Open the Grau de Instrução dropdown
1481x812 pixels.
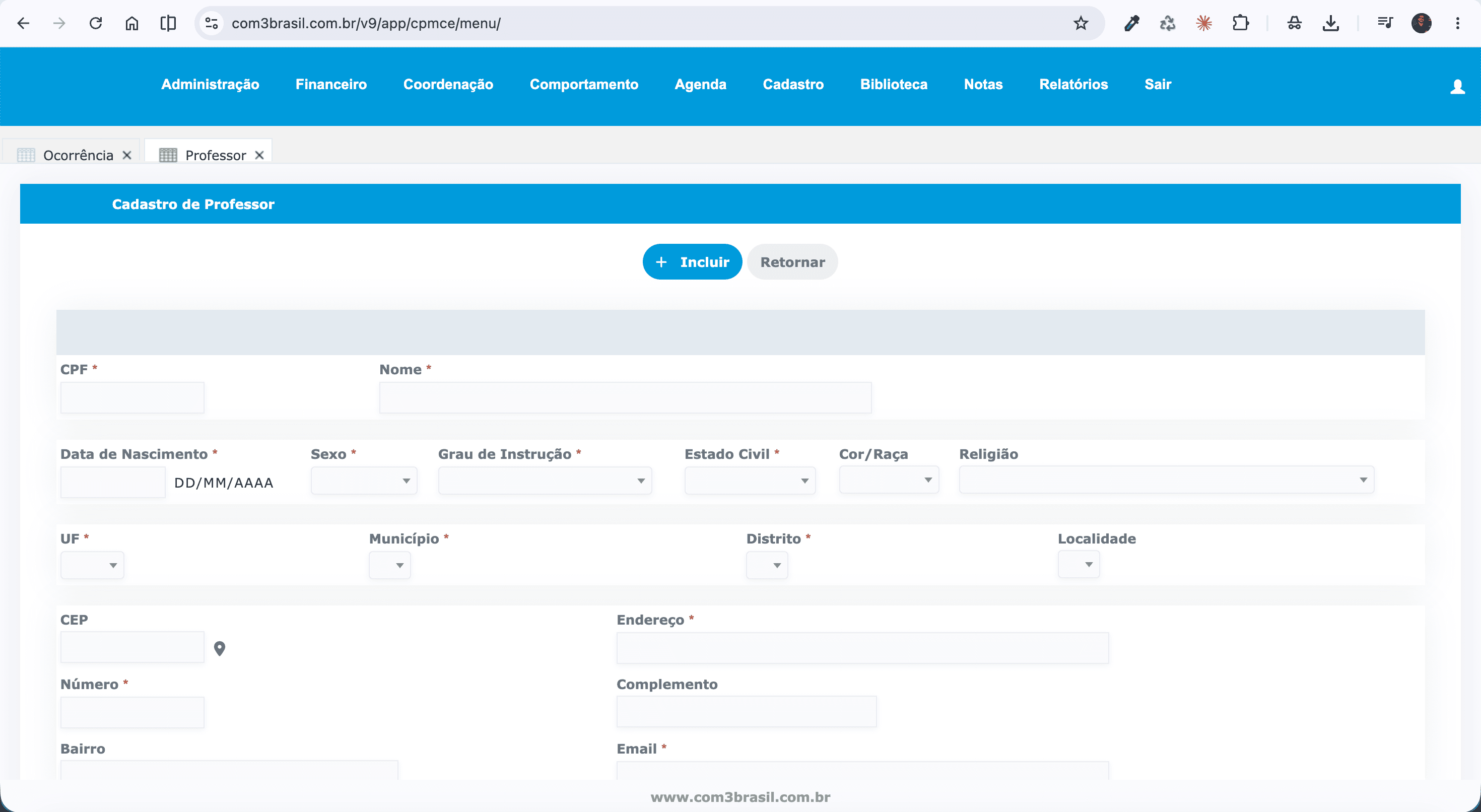(545, 480)
